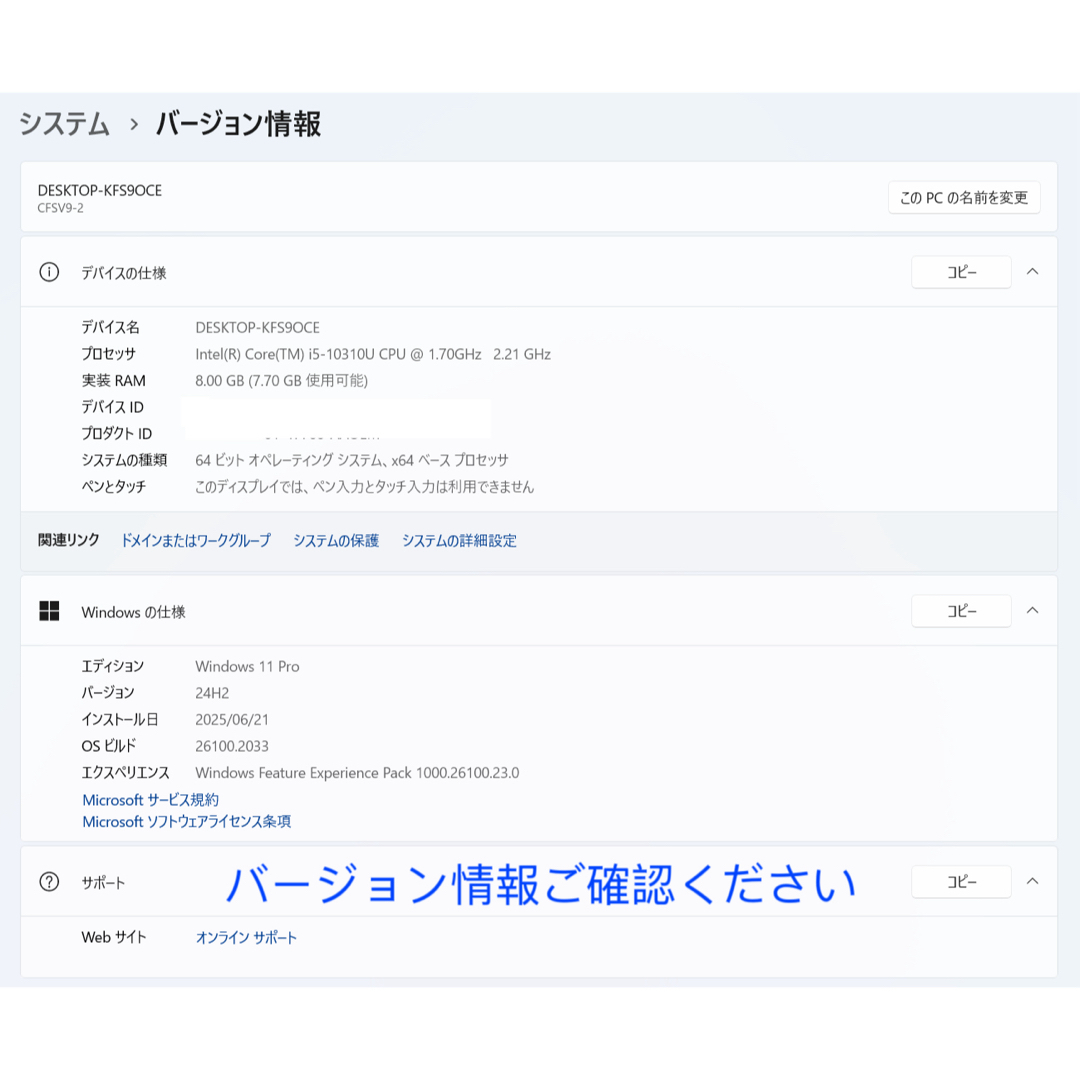Select the install date 2025/06/21

tap(232, 720)
